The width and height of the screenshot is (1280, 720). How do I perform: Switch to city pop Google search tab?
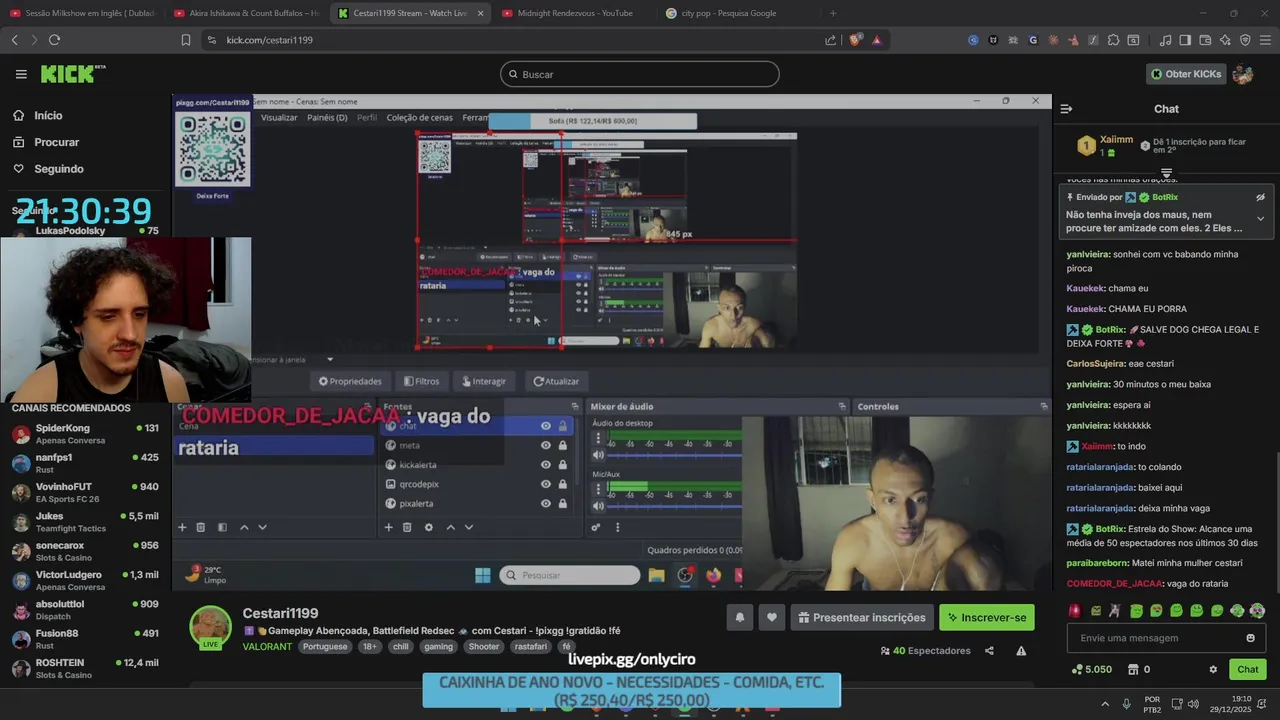[735, 13]
